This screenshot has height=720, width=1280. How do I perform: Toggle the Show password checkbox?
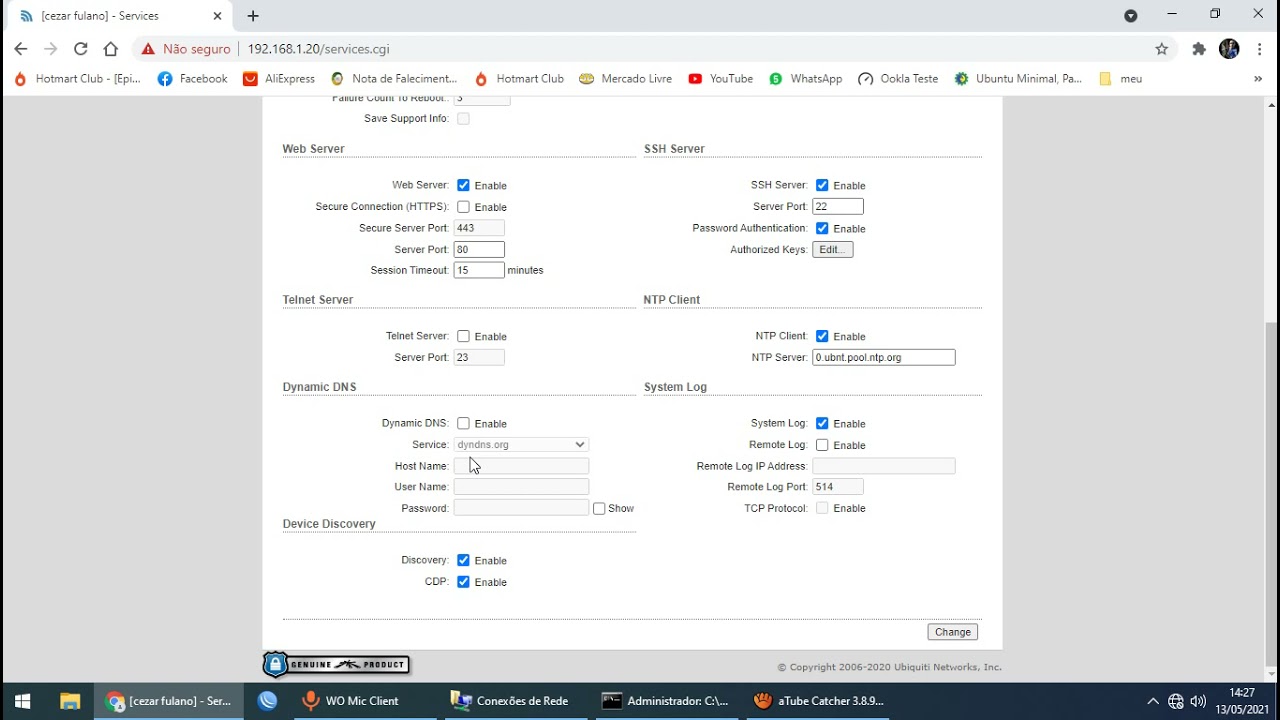coord(599,508)
